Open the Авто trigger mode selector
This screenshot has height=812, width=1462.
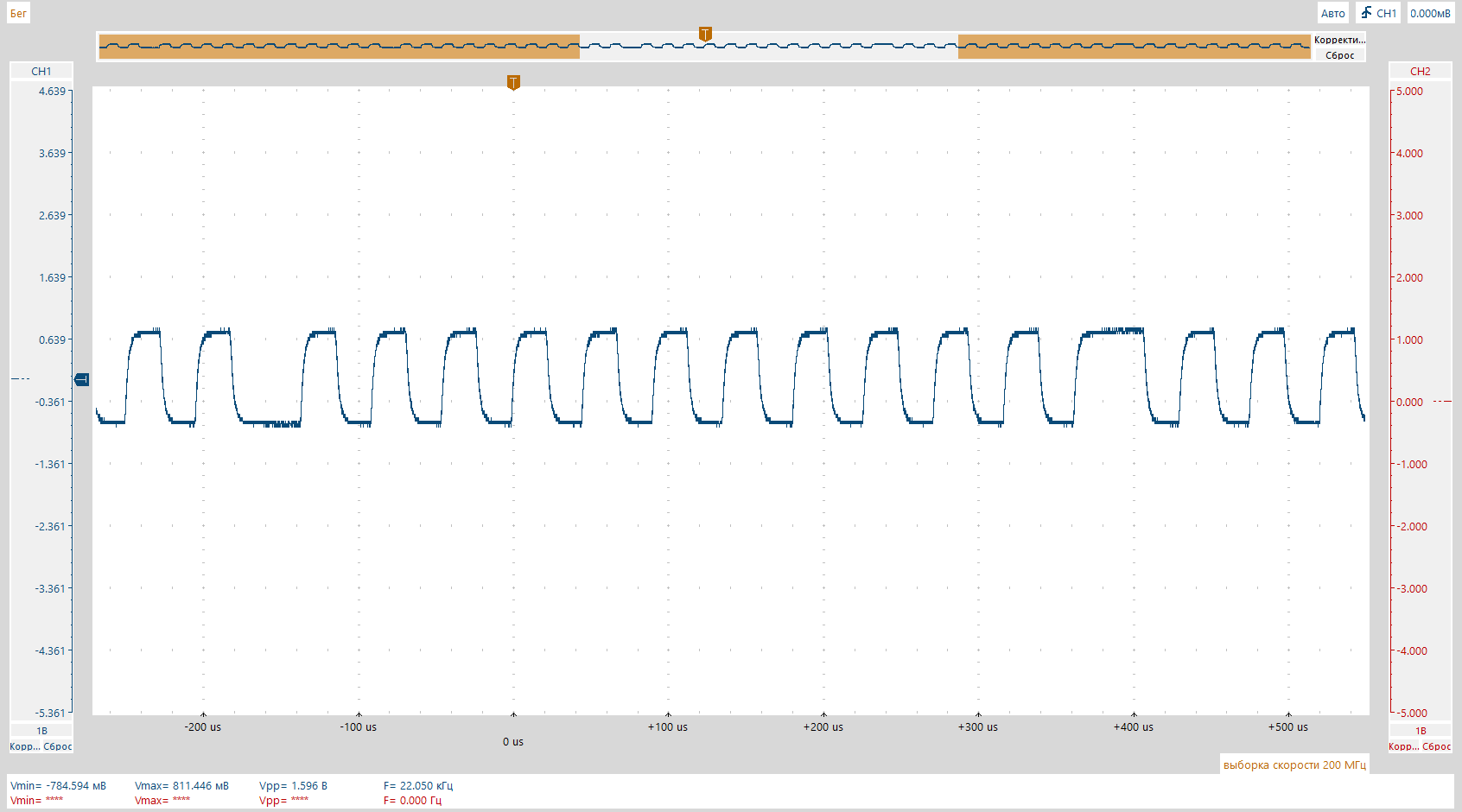pos(1332,13)
